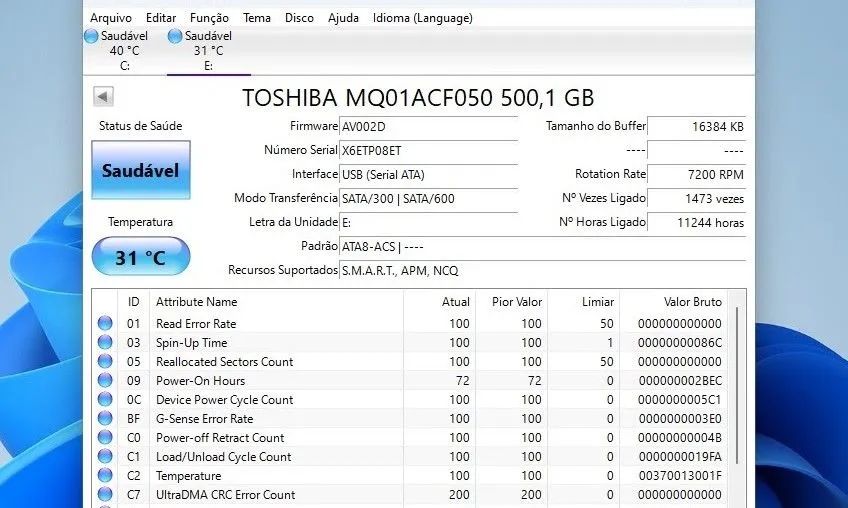848x508 pixels.
Task: Click raw value 0000000005C1
Action: coord(680,399)
